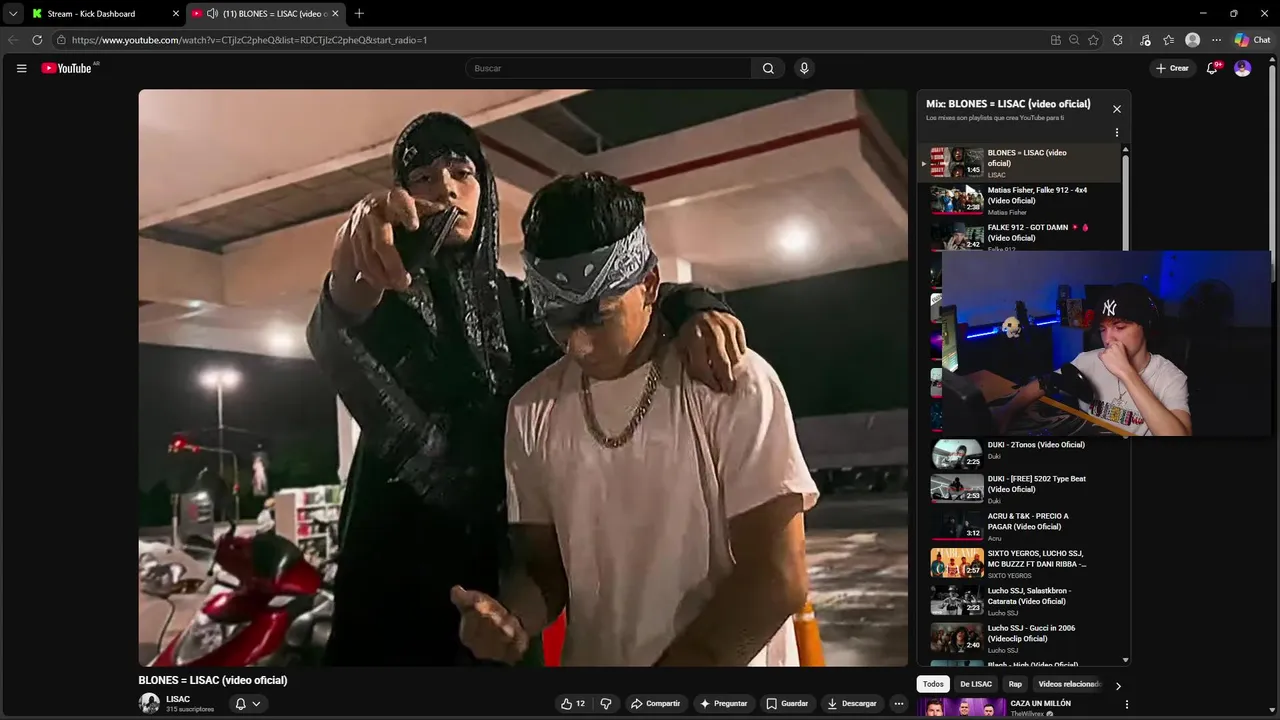This screenshot has width=1280, height=720.
Task: Open a new browser tab
Action: click(359, 14)
